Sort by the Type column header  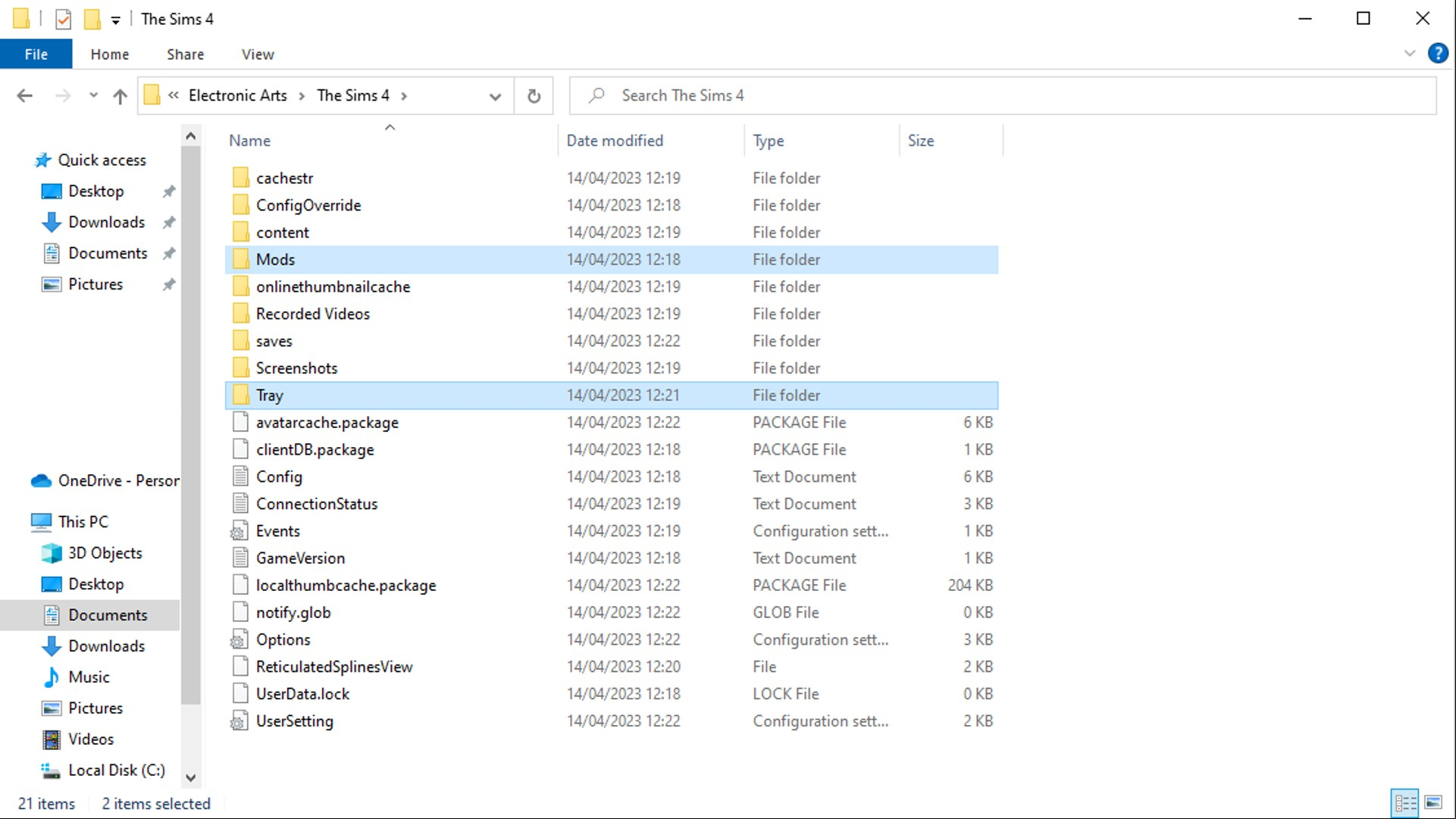pyautogui.click(x=822, y=140)
